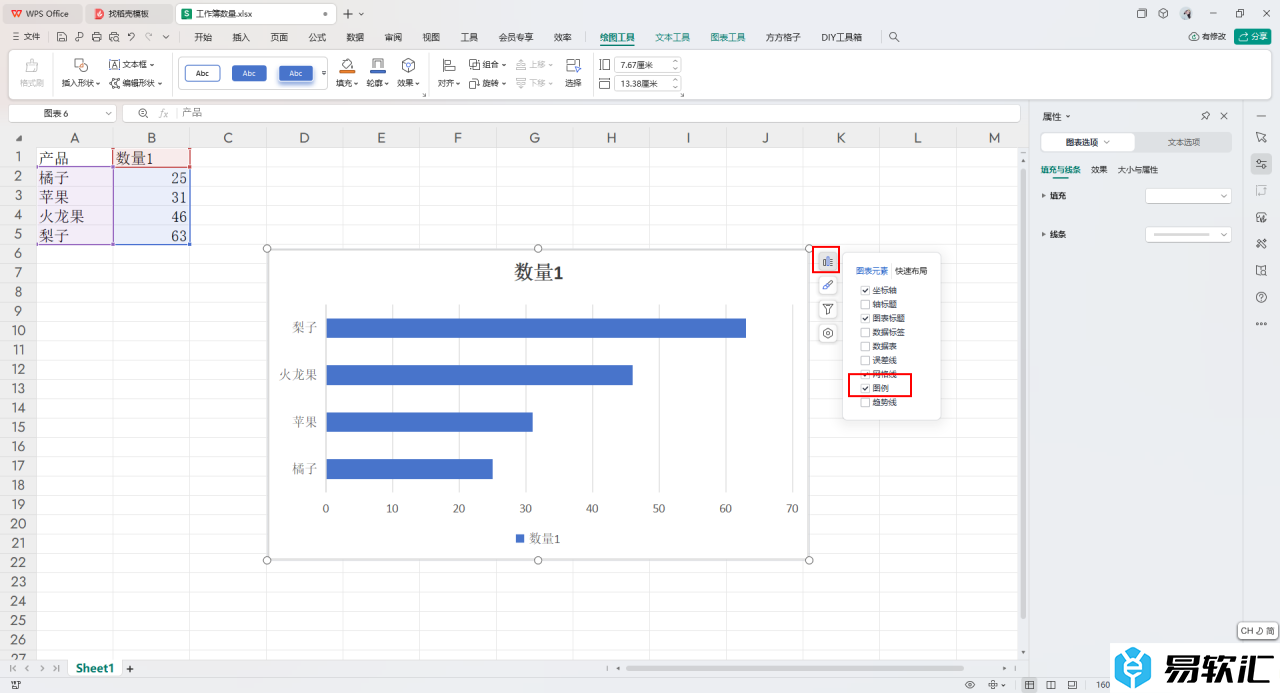
Task: Open the 开始 ribbon tab
Action: 203,37
